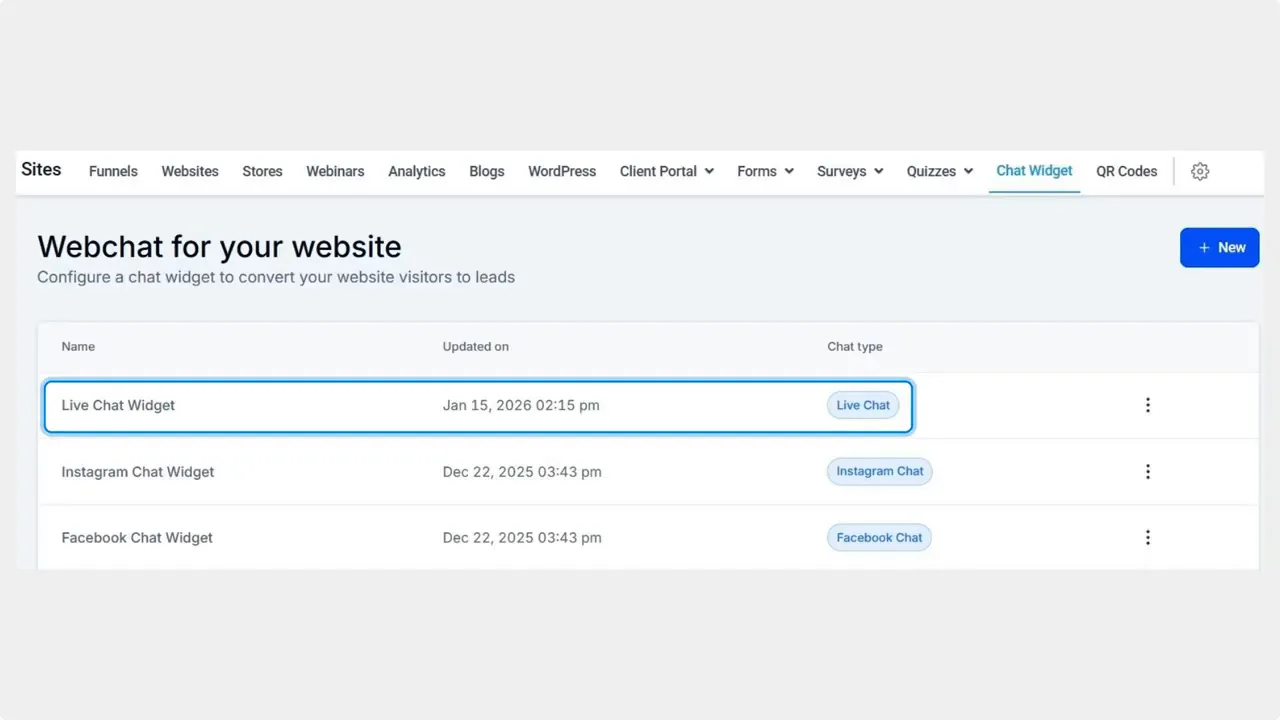This screenshot has width=1280, height=720.
Task: Open the kebab menu for Live Chat Widget
Action: coord(1147,405)
